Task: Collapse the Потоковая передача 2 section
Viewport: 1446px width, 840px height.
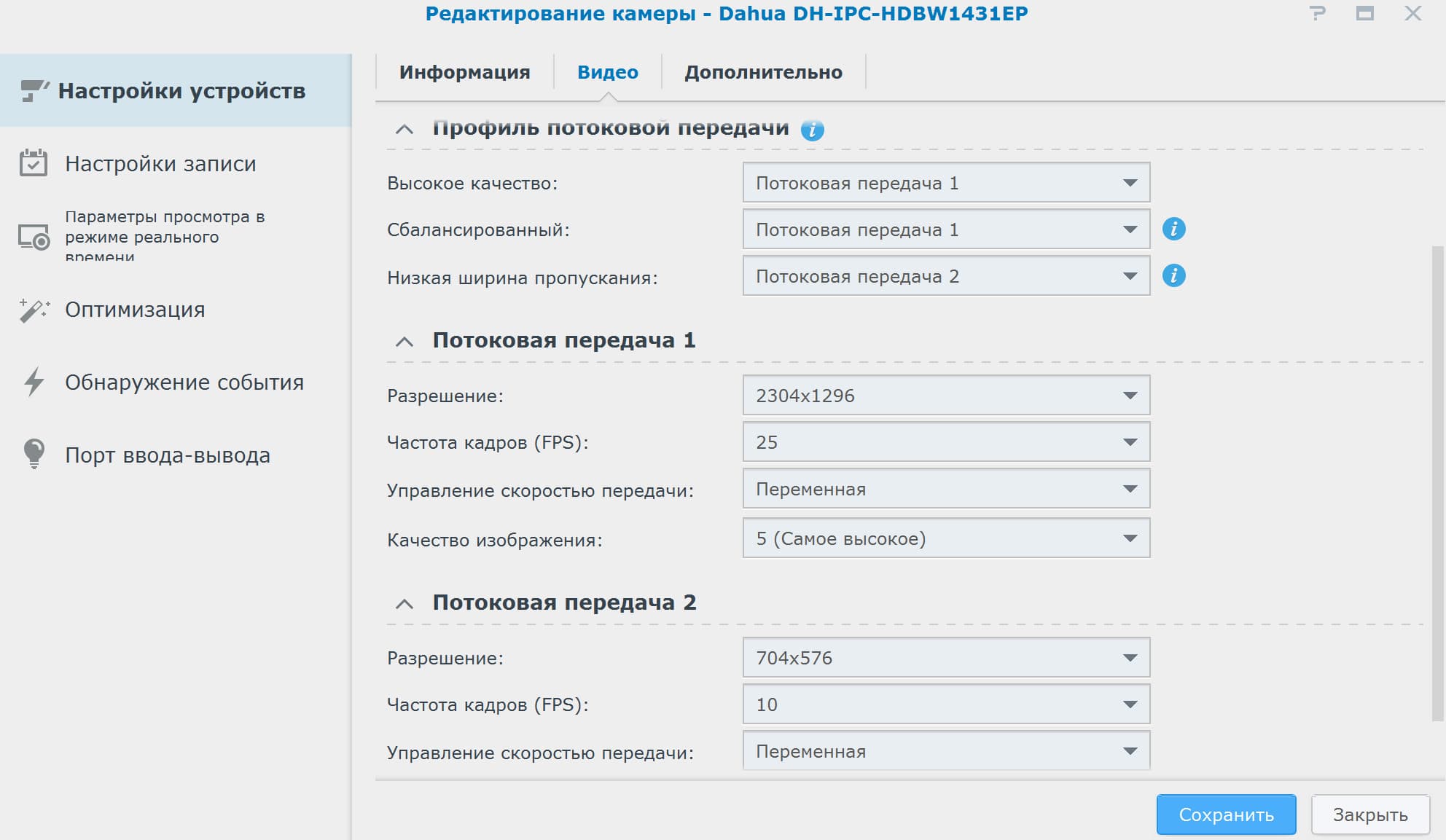Action: 404,603
